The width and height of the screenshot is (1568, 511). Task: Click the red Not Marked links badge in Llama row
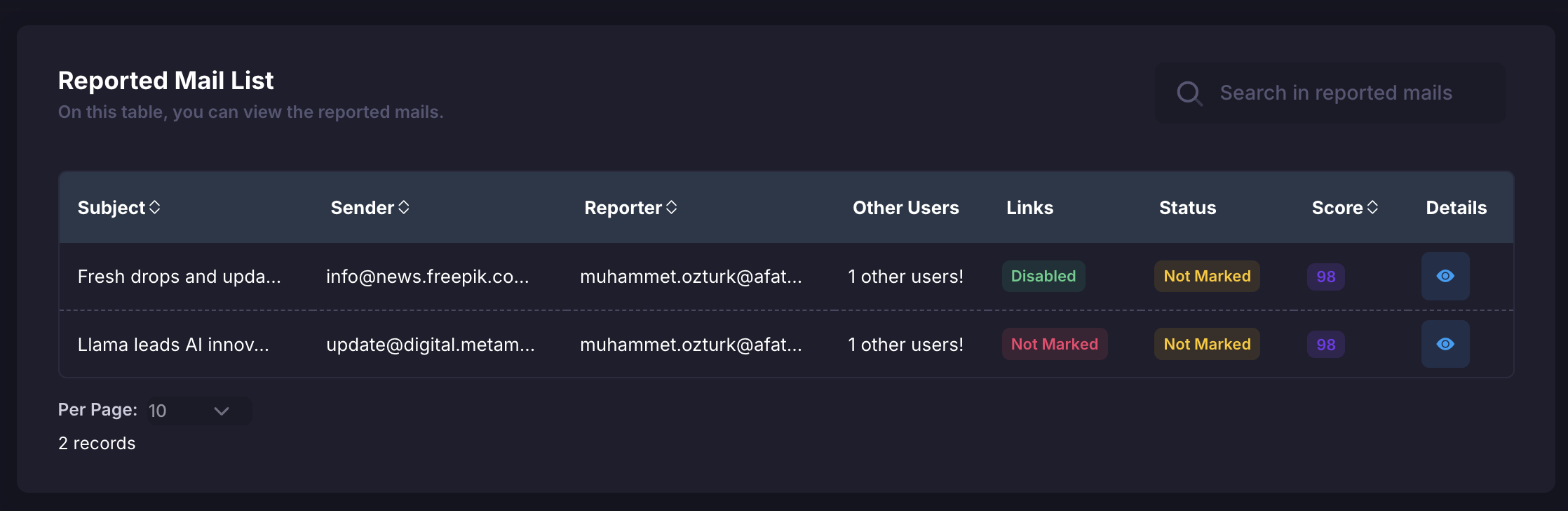[1055, 344]
